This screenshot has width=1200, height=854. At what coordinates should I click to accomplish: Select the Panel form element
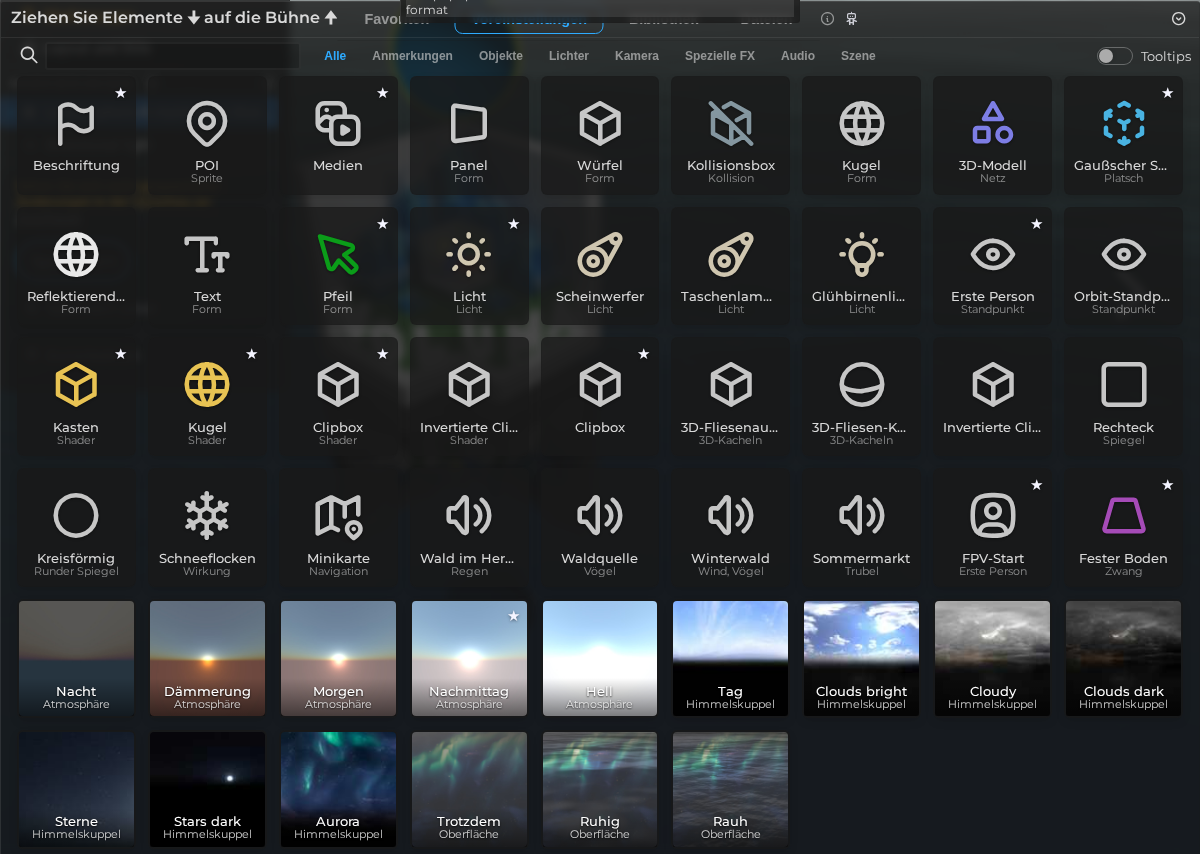469,135
